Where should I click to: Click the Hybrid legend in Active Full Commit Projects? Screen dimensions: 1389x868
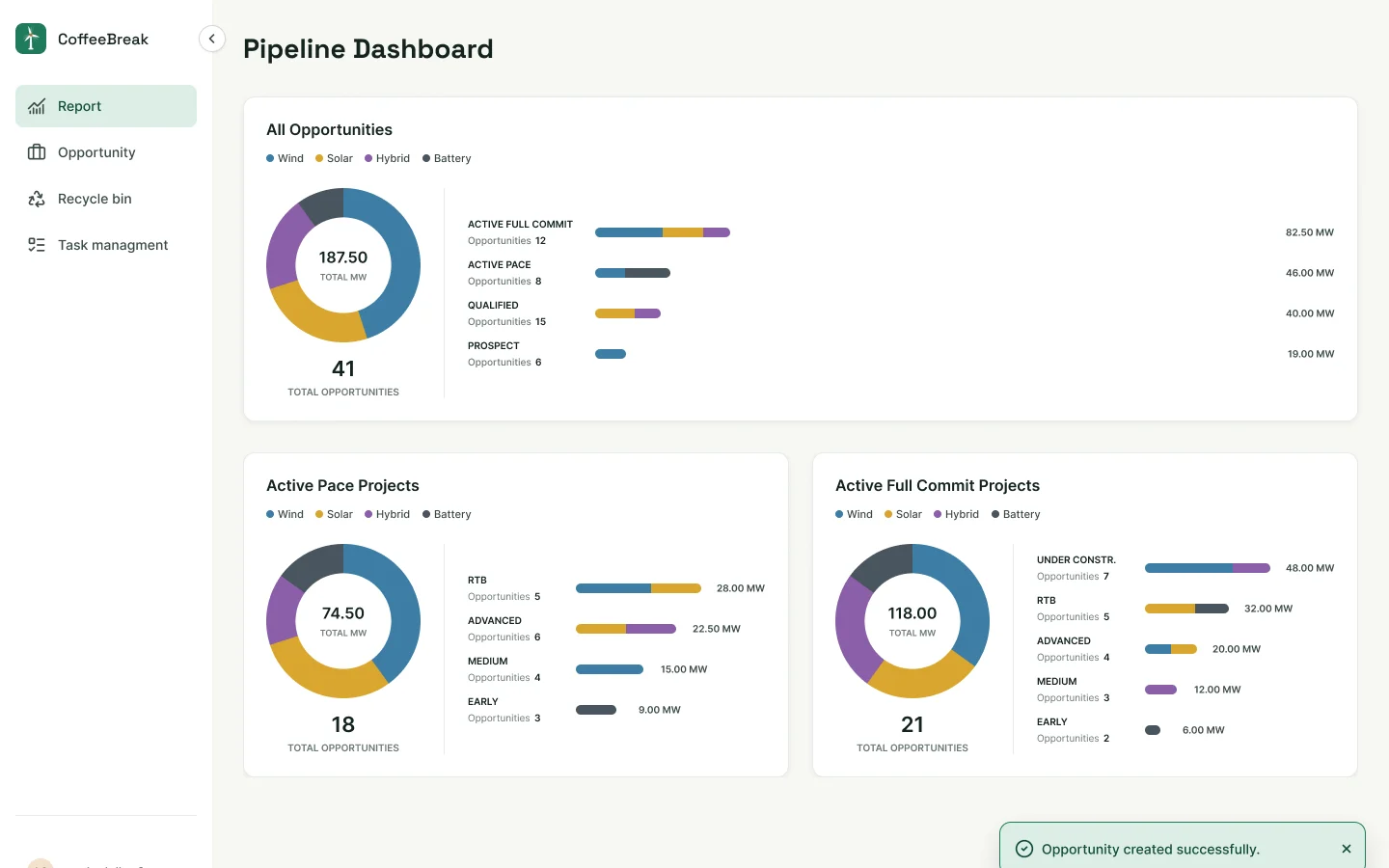pos(956,514)
